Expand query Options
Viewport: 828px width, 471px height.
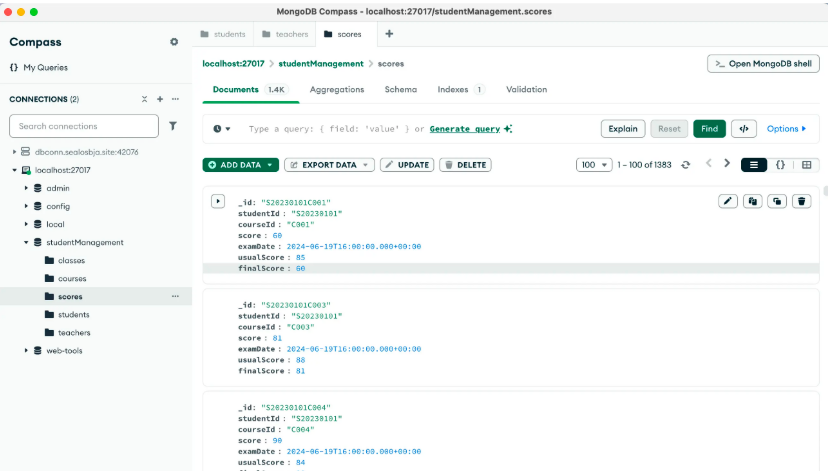786,129
